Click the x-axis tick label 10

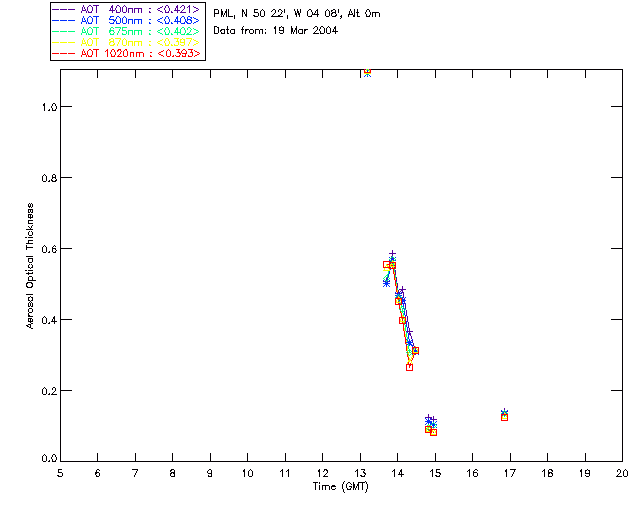247,473
